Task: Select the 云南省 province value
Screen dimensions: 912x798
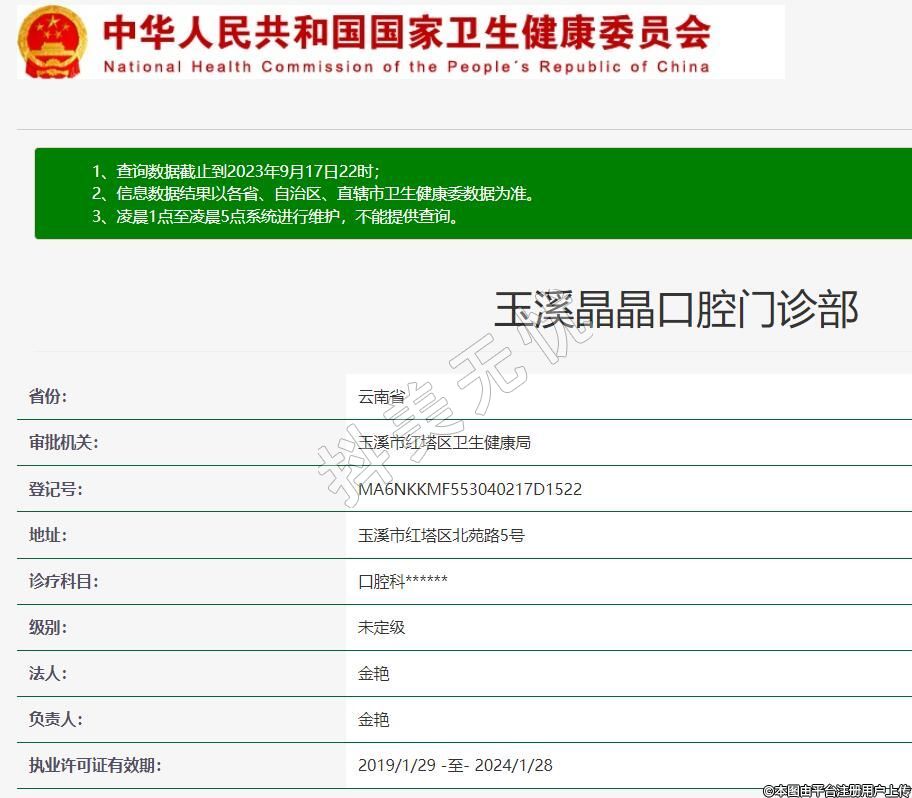Action: pyautogui.click(x=381, y=396)
